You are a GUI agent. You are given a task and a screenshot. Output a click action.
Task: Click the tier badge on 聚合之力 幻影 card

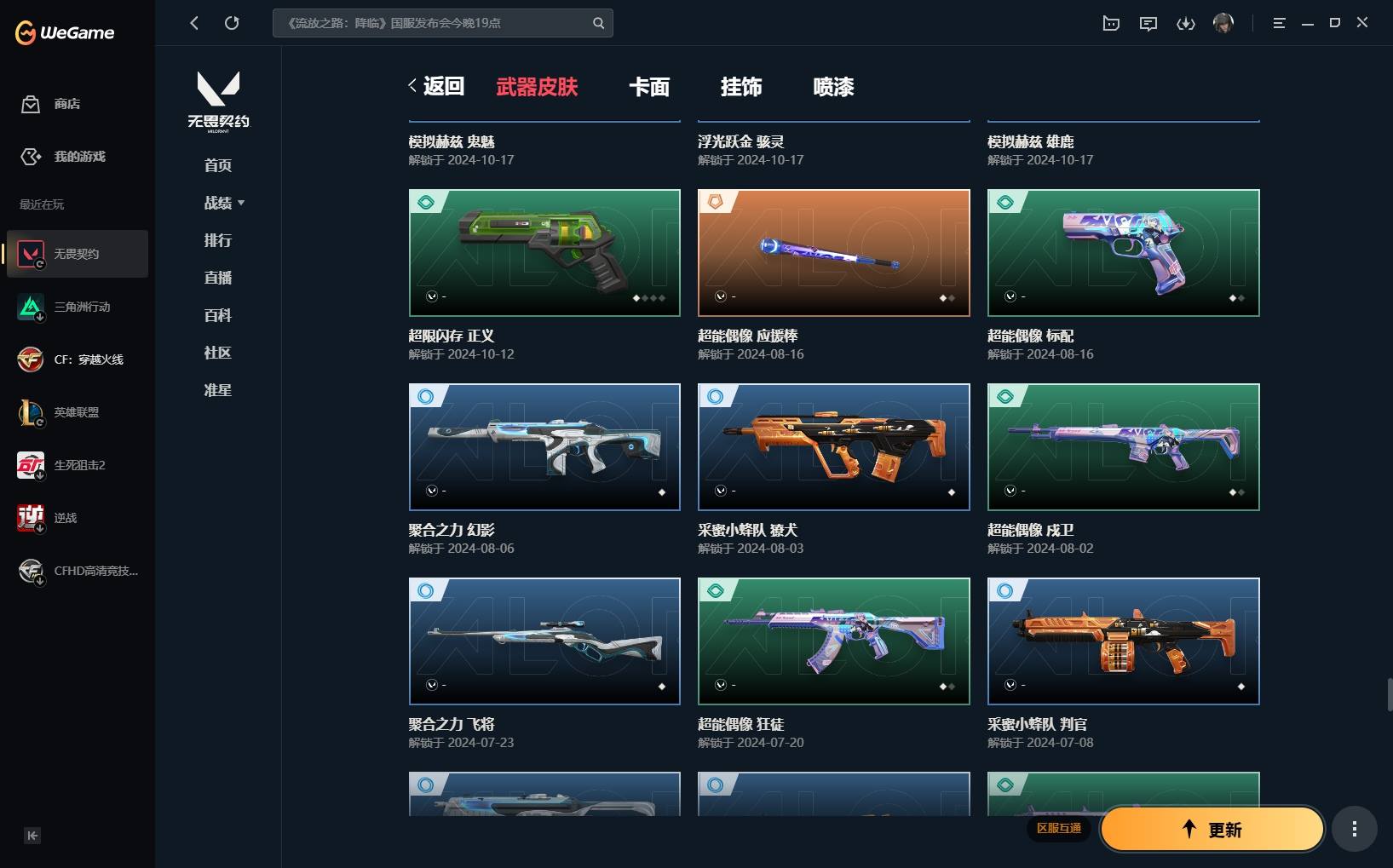pyautogui.click(x=426, y=397)
